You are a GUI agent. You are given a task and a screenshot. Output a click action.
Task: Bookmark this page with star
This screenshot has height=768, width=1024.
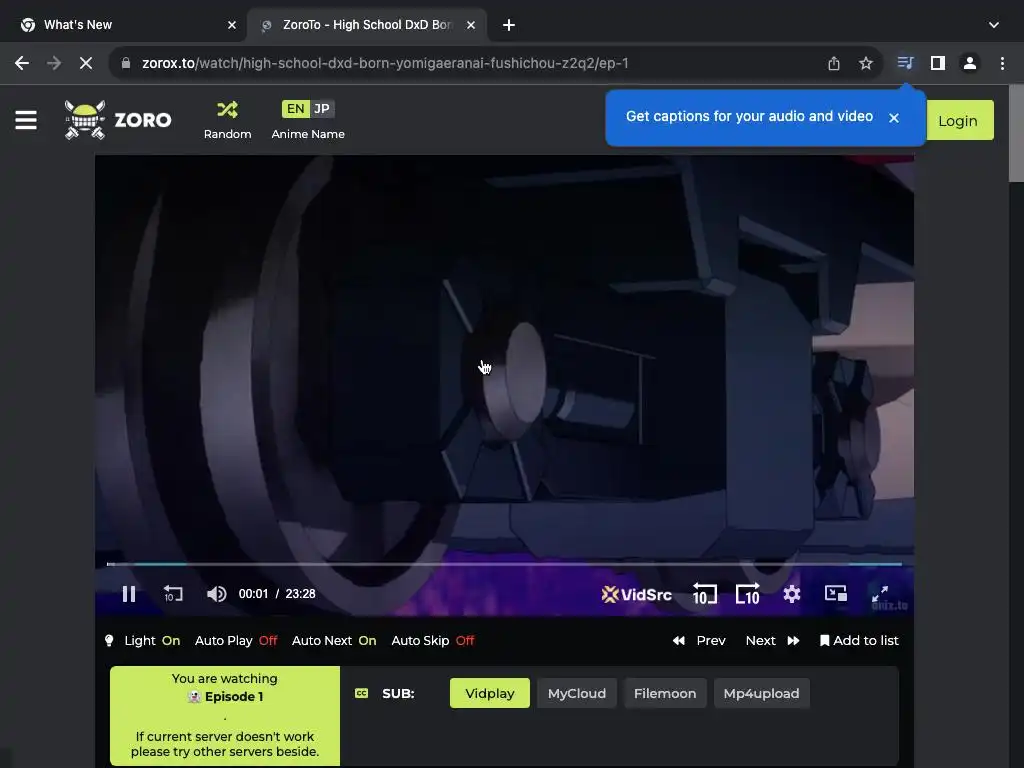865,63
